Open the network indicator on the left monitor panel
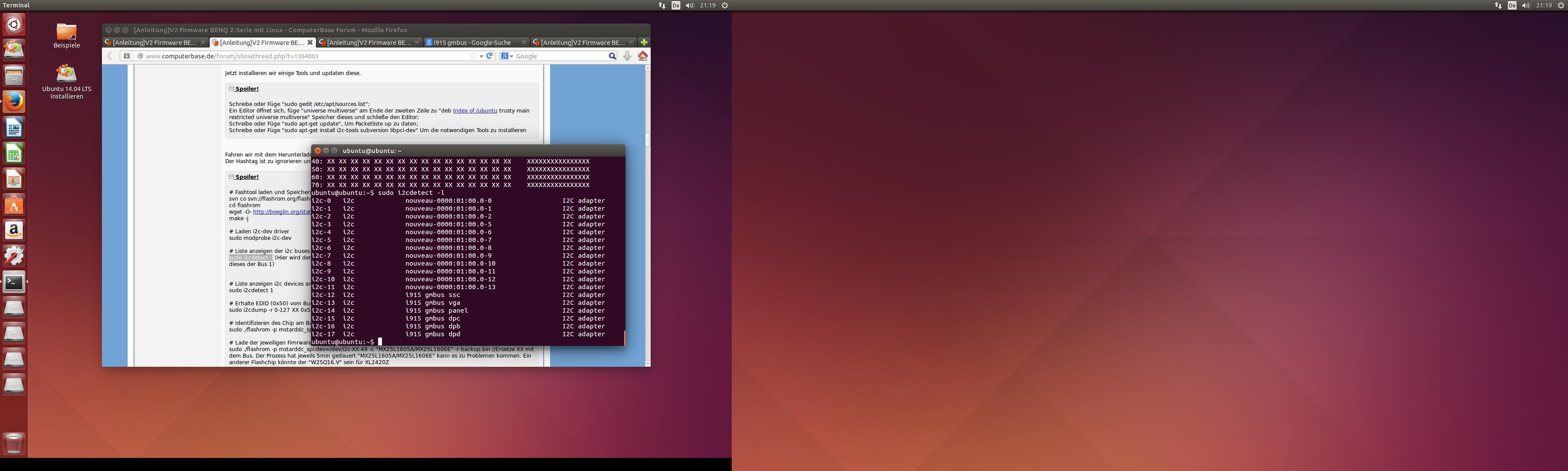Screen dimensions: 1568x471 click(662, 6)
